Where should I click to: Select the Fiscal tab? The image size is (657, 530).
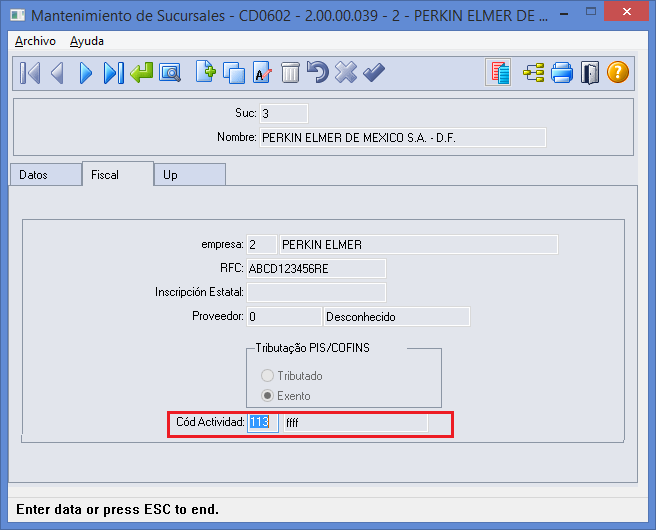tap(118, 174)
